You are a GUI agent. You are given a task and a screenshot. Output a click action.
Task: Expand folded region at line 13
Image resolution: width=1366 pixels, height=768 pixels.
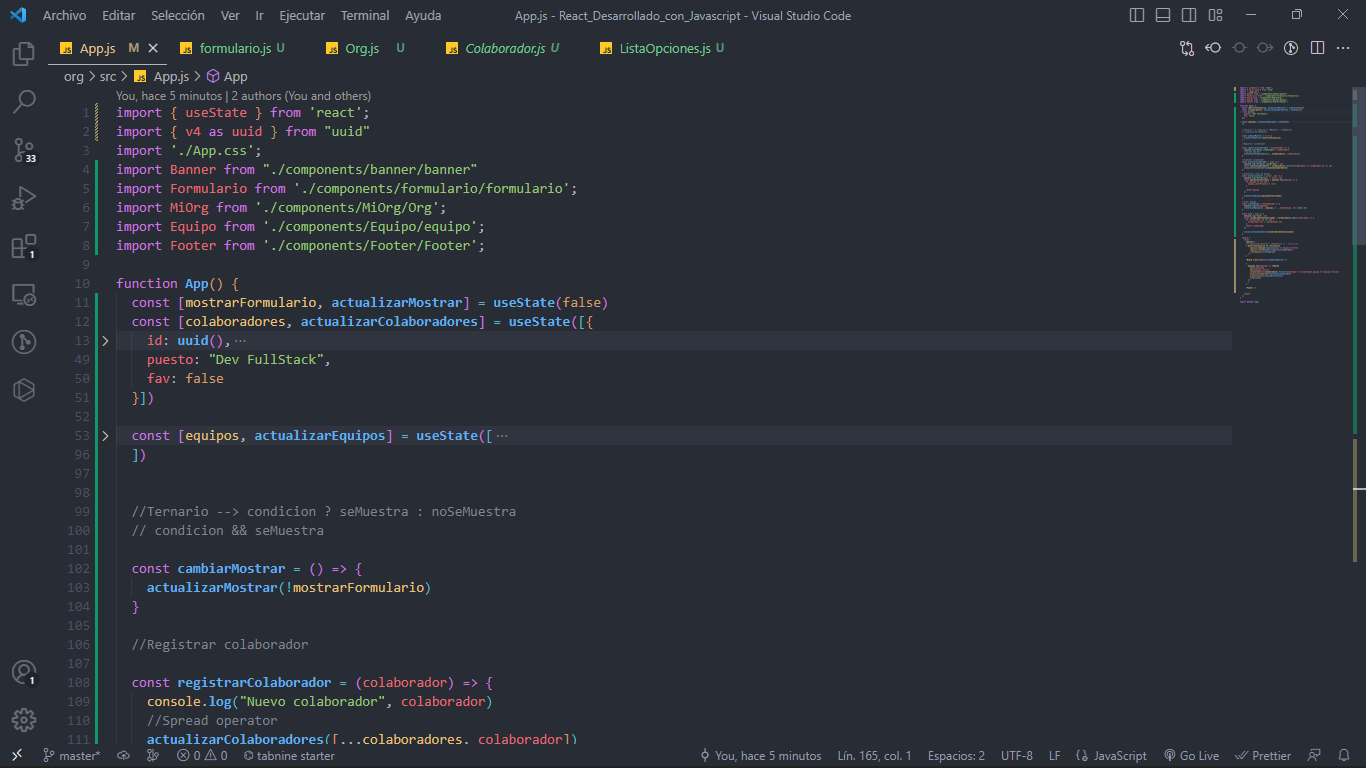pyautogui.click(x=105, y=341)
